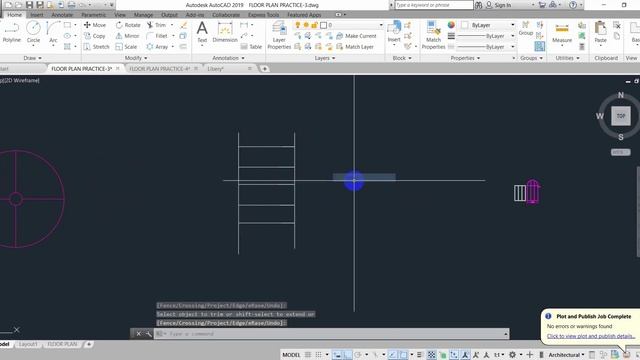Click the Move tool in Modify
The width and height of the screenshot is (640, 360).
(x=95, y=25)
